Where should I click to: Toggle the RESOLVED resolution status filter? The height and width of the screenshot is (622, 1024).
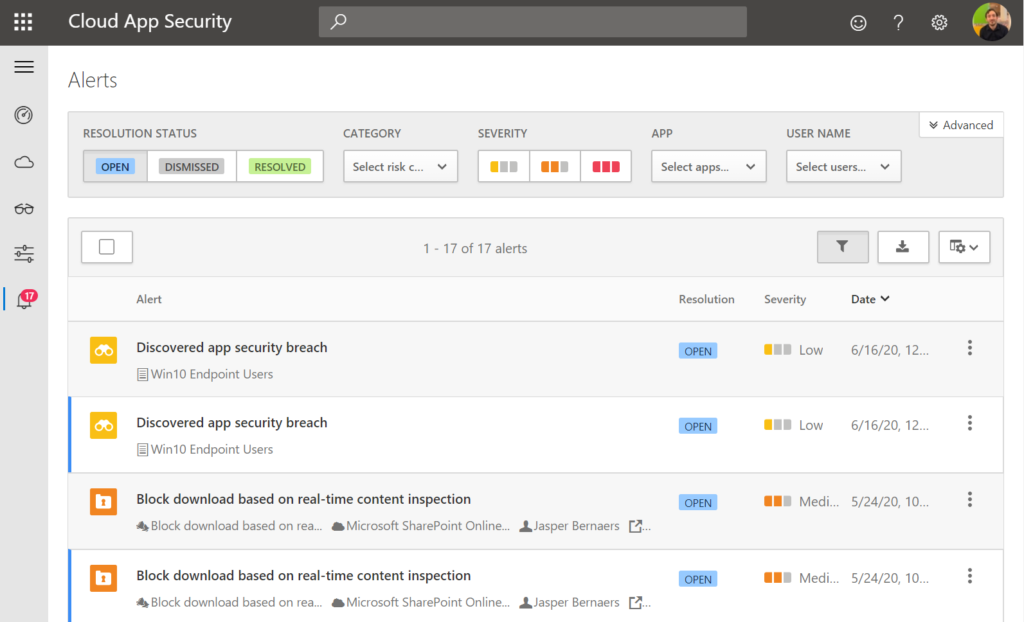[280, 167]
